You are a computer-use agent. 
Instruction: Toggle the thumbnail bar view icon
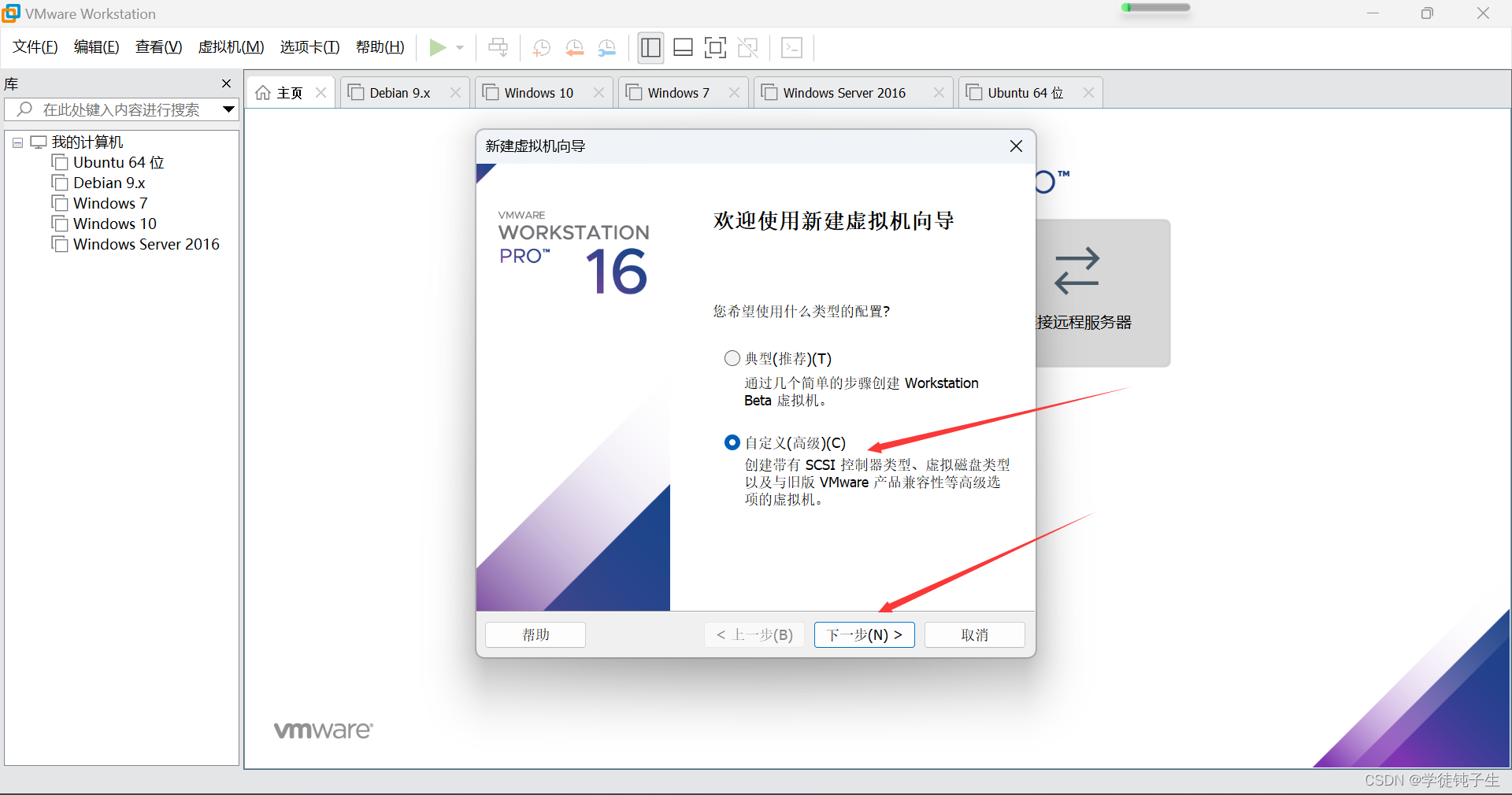(x=683, y=48)
